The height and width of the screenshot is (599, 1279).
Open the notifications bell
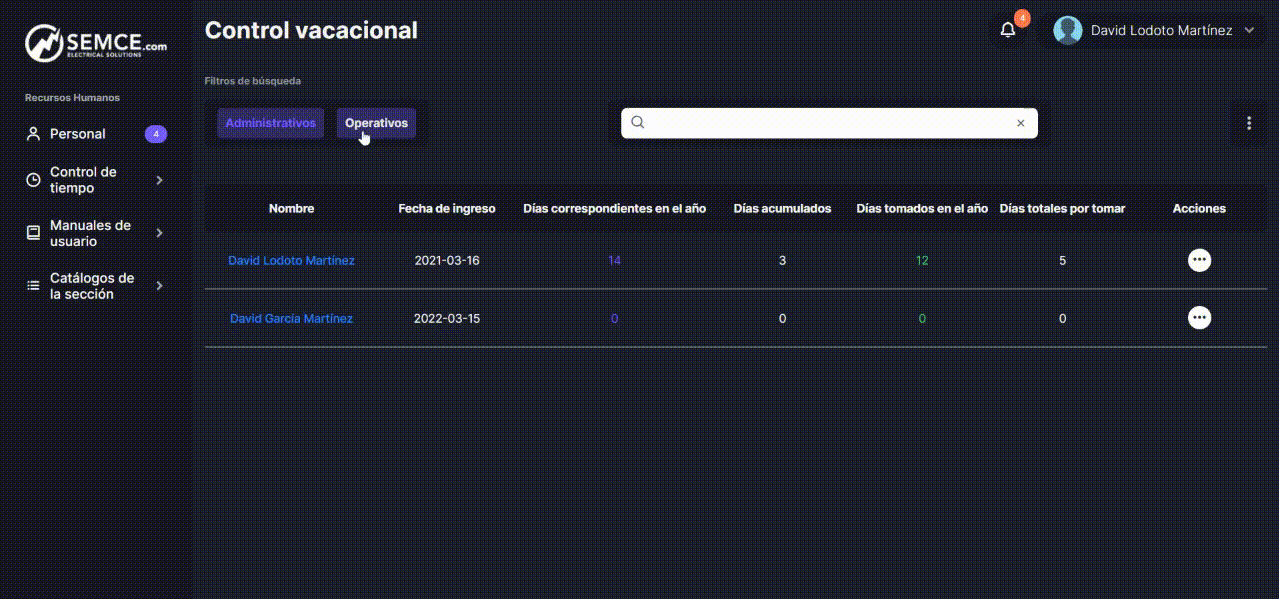pos(1008,30)
